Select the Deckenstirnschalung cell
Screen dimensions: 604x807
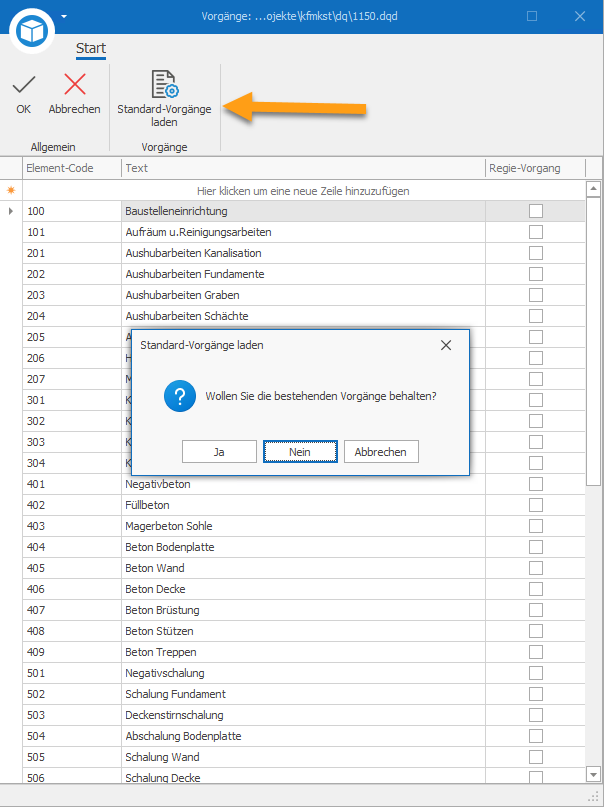(303, 715)
